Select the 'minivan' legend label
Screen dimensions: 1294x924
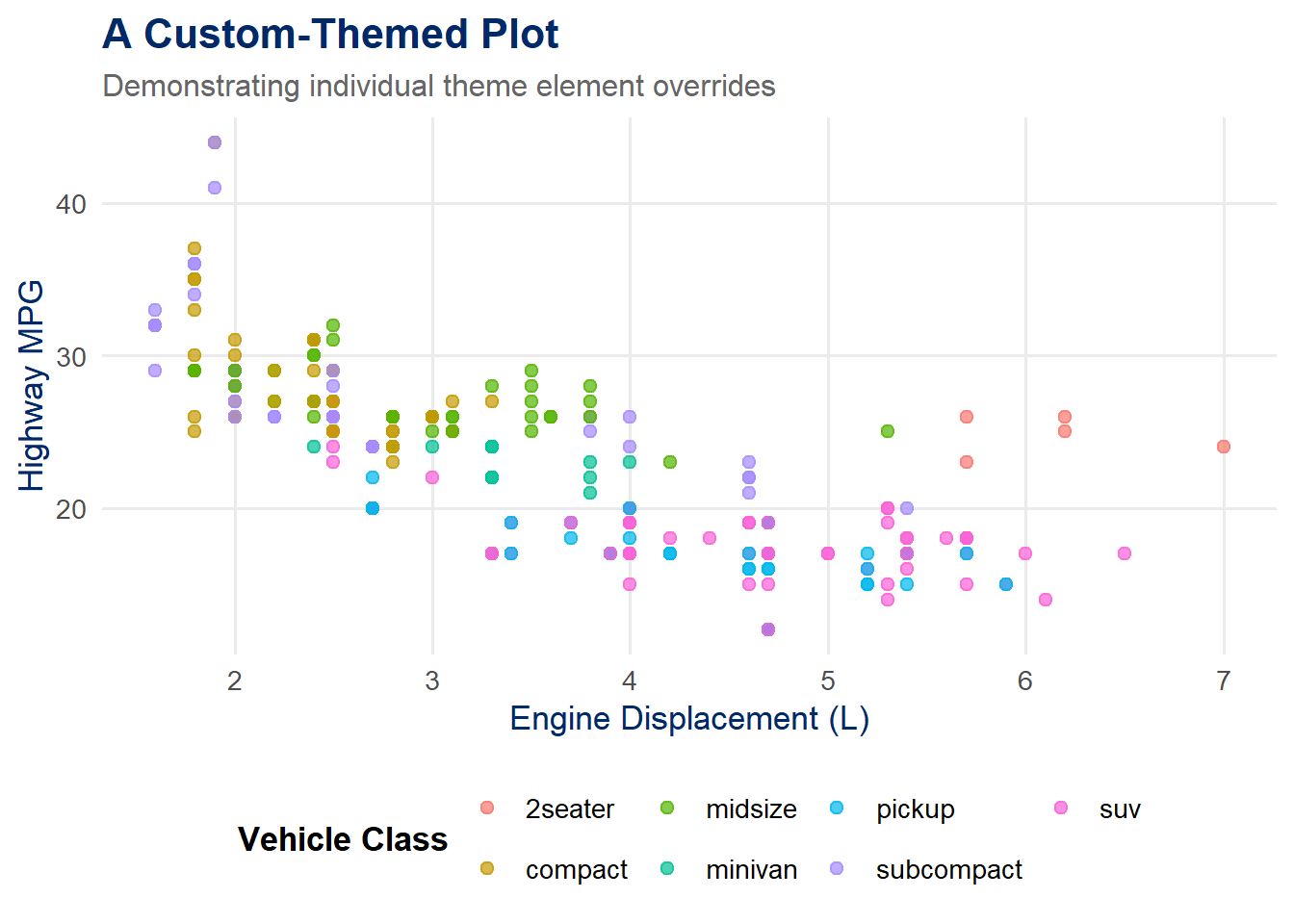click(x=751, y=870)
